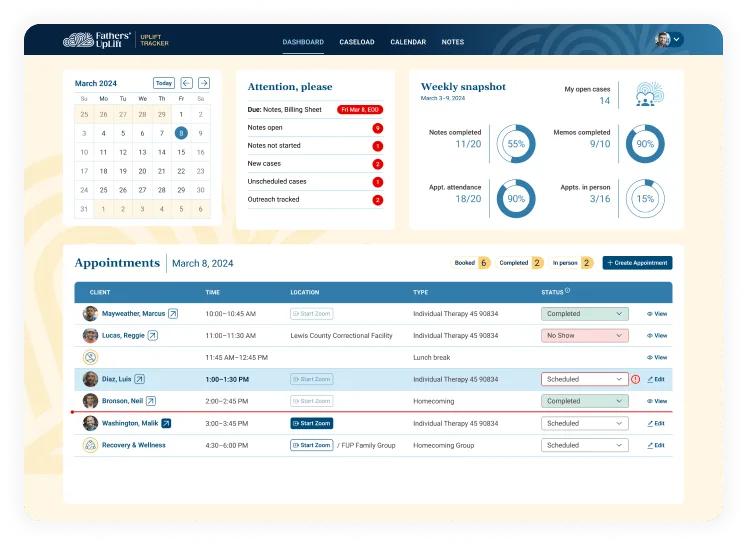Click Unscheduled cases count badge

(x=377, y=182)
